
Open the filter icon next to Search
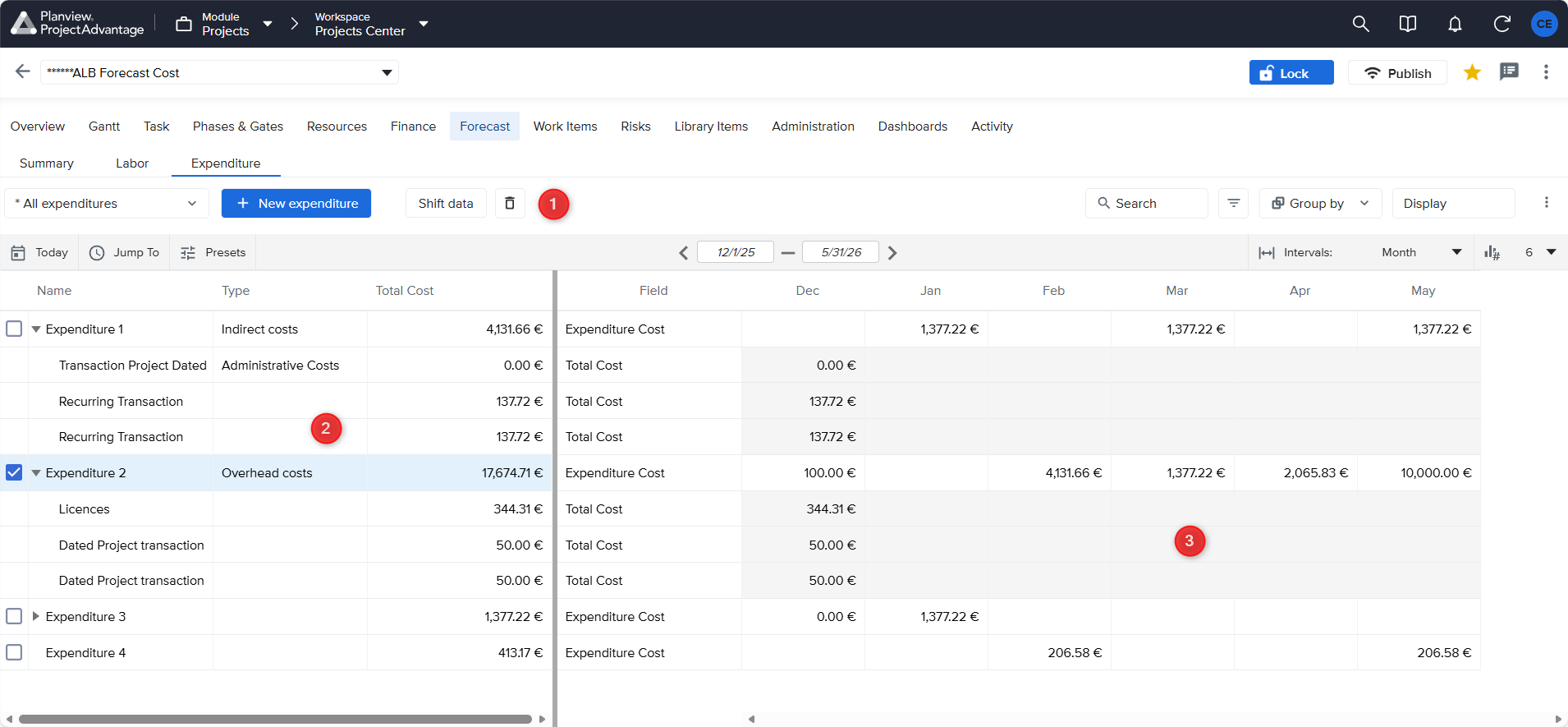1233,203
